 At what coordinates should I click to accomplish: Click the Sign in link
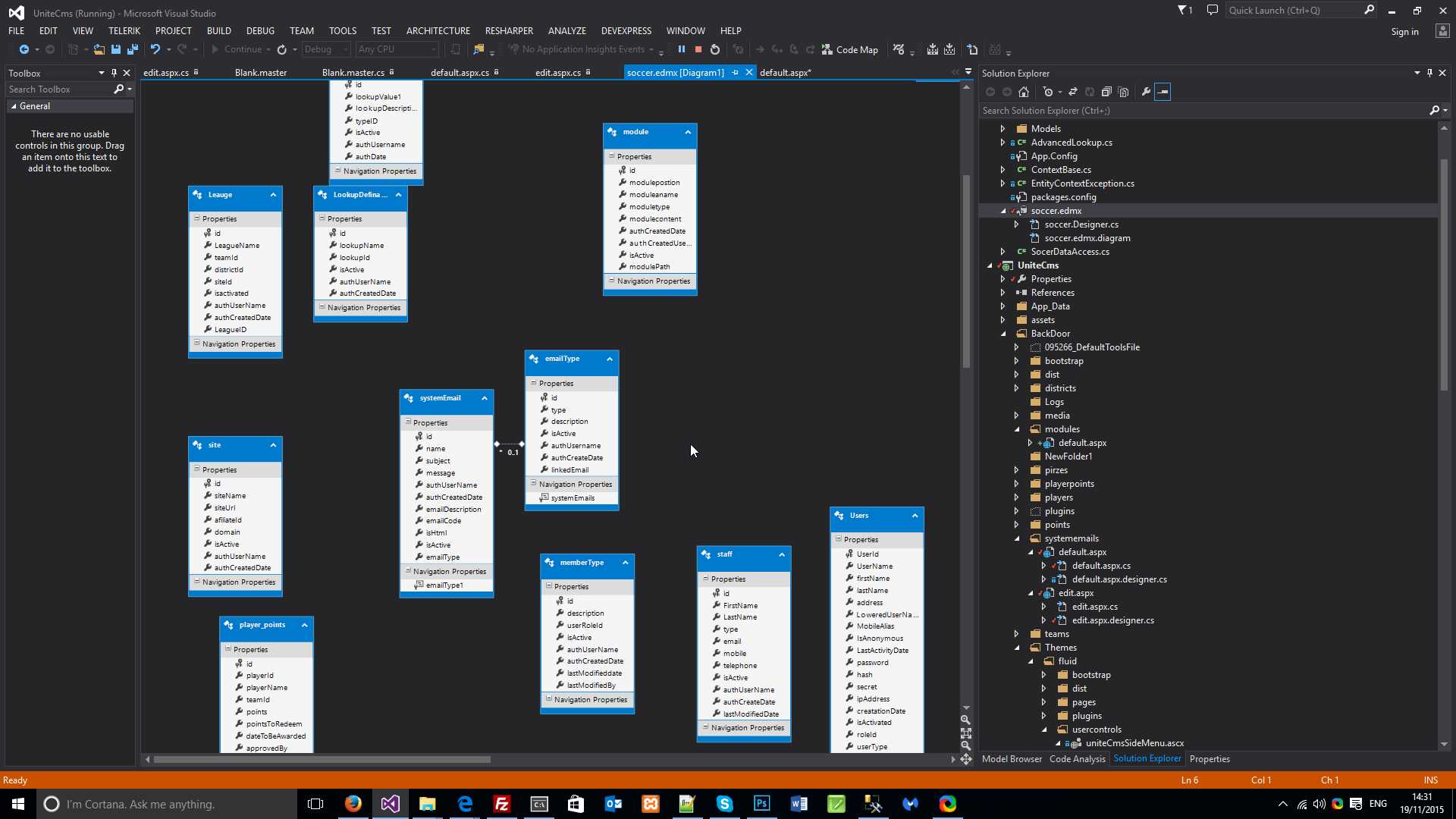point(1404,31)
